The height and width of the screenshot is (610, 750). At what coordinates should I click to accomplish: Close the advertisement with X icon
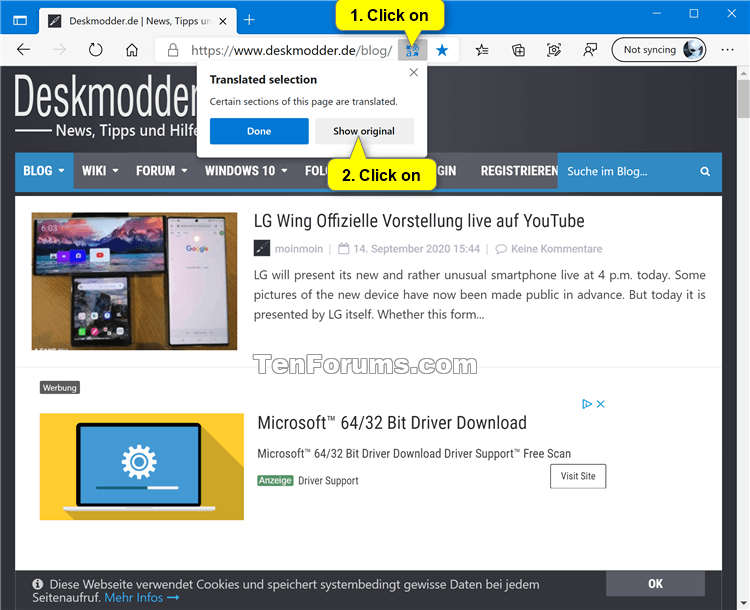[601, 404]
